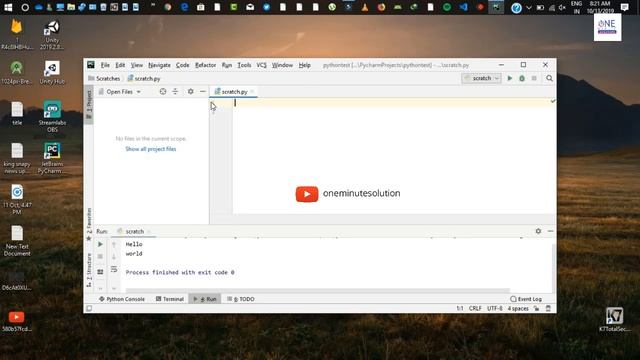The height and width of the screenshot is (360, 640).
Task: Click CRLF line separator in status bar
Action: point(475,309)
